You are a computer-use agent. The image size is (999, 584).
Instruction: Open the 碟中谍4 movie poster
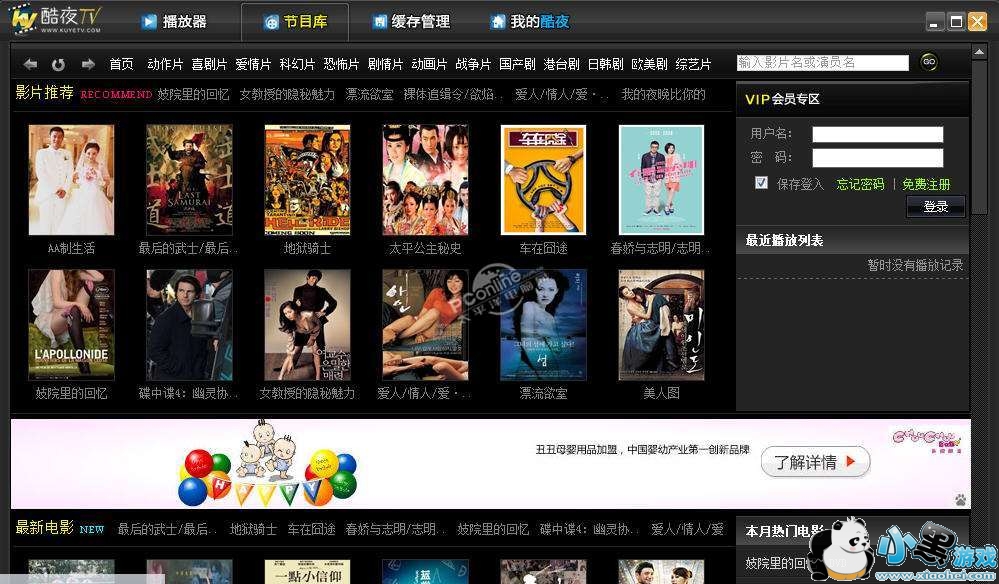(189, 325)
